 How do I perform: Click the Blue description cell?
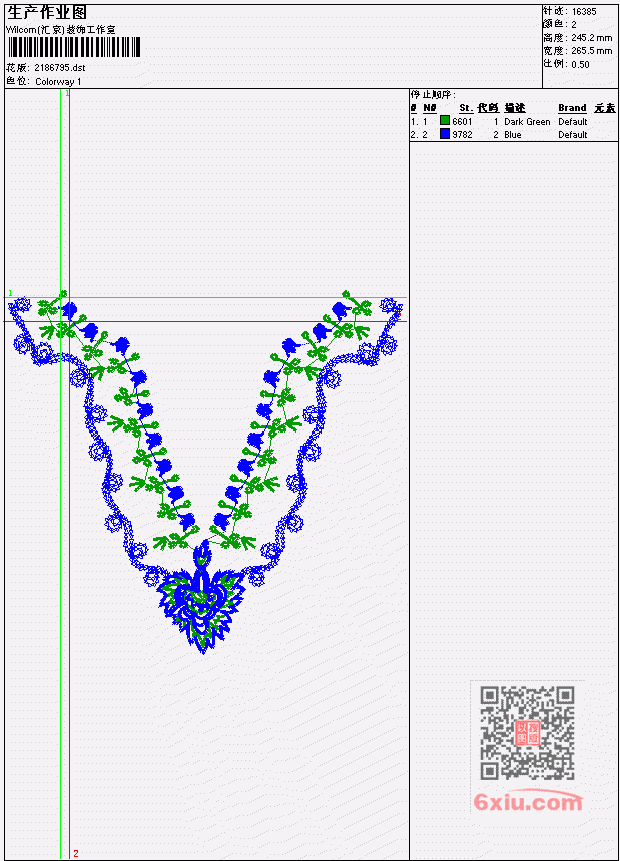[513, 135]
